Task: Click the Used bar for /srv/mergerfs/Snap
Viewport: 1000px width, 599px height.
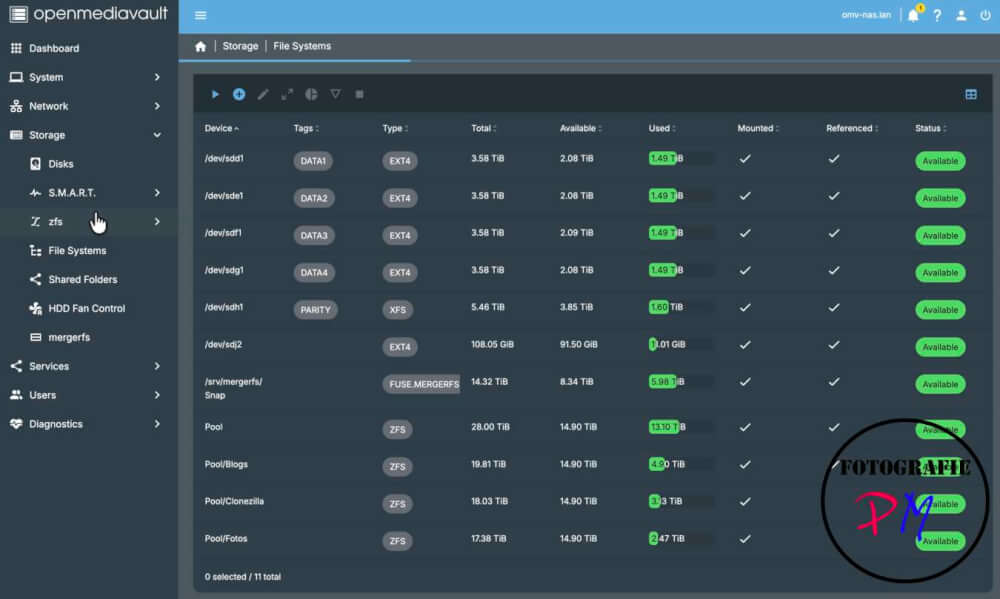Action: (680, 382)
